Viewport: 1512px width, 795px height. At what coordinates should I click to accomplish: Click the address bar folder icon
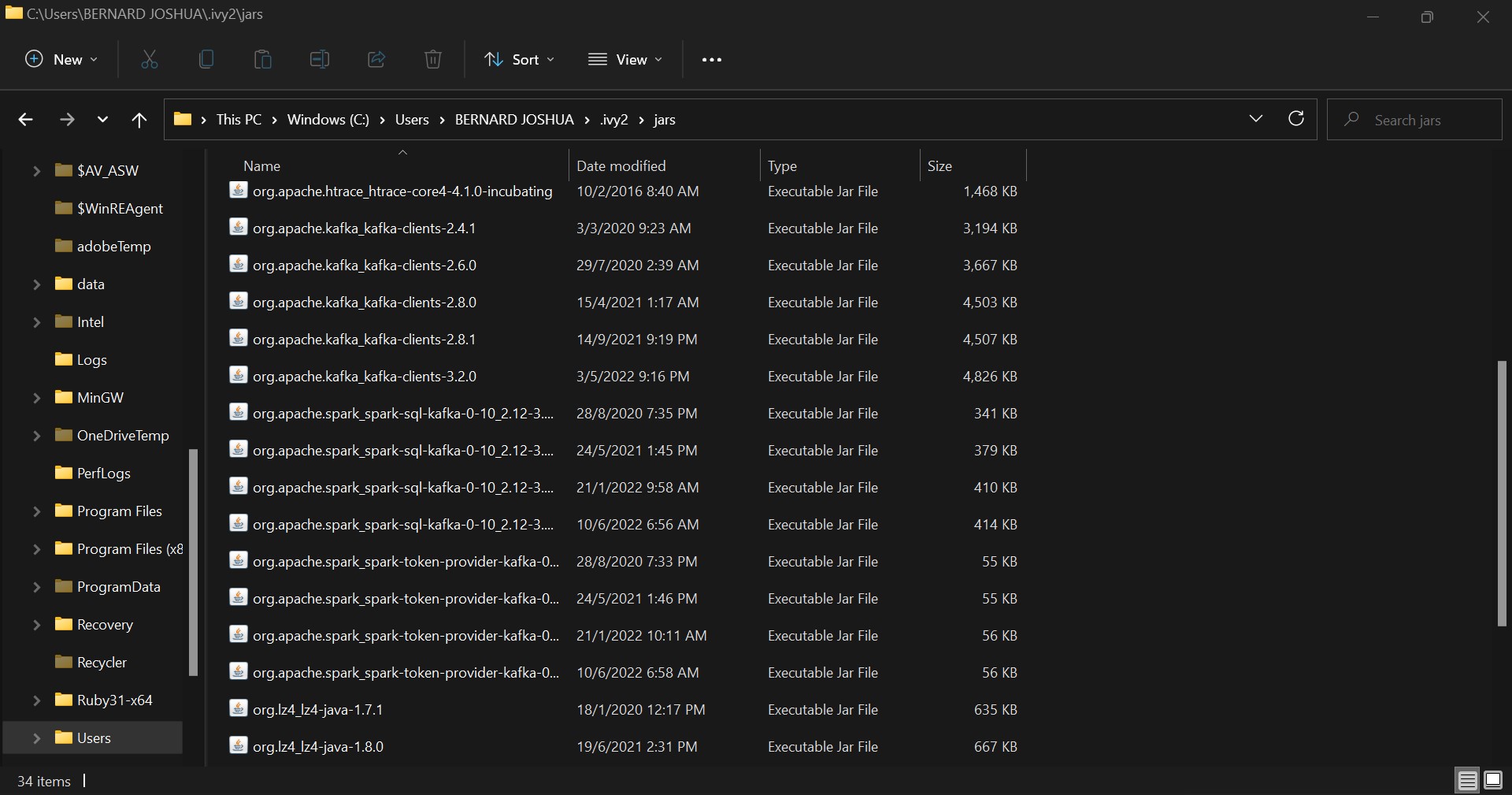(183, 119)
